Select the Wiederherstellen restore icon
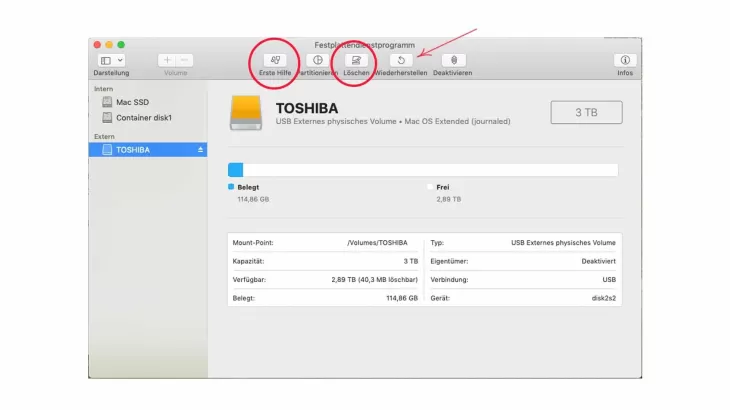The width and height of the screenshot is (730, 410). (400, 61)
